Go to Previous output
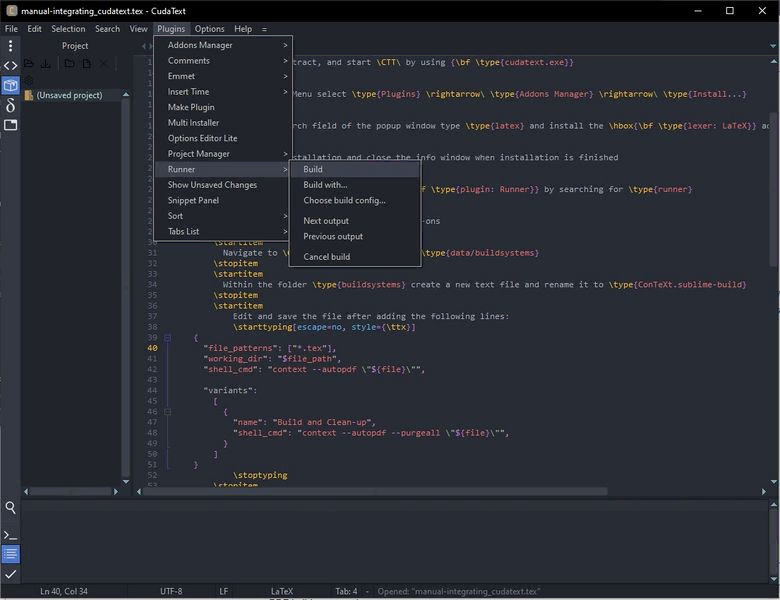Viewport: 780px width, 600px height. 355,236
